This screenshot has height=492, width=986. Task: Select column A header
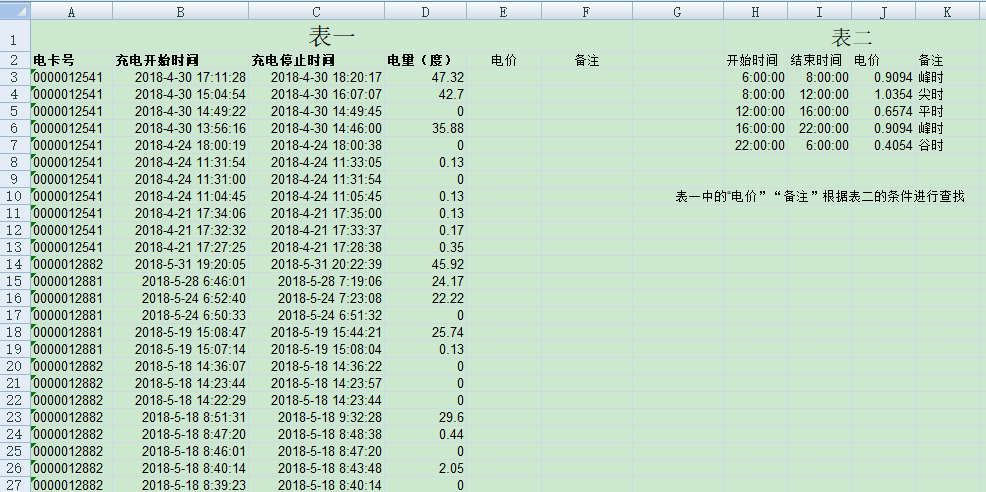click(72, 11)
